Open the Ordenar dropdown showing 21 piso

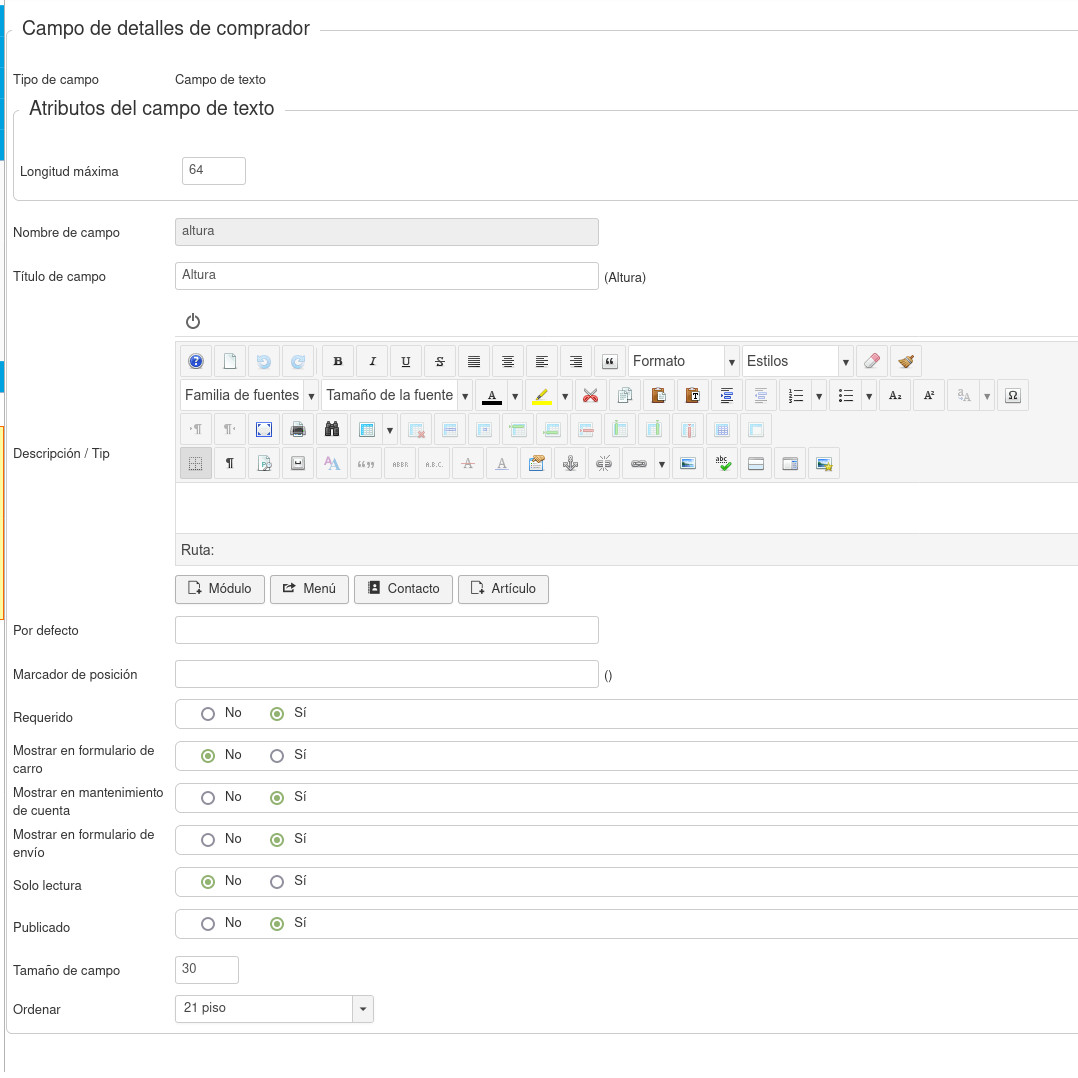point(273,1009)
